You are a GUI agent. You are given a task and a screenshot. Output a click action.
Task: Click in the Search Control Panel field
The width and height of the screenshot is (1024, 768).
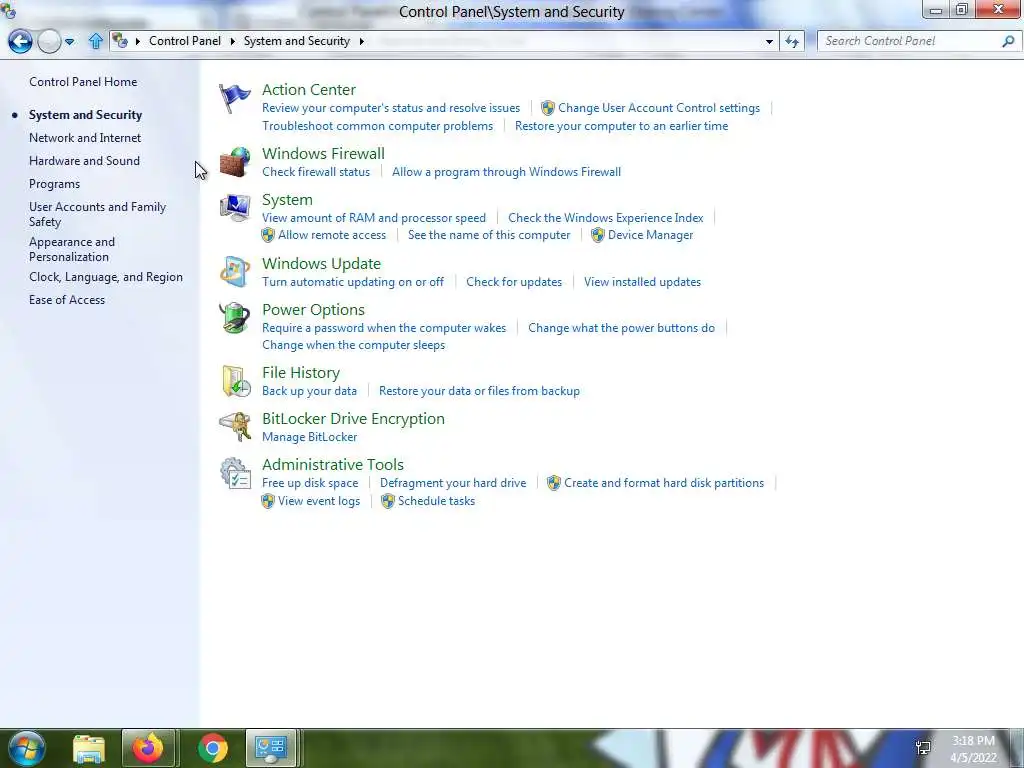pyautogui.click(x=911, y=41)
